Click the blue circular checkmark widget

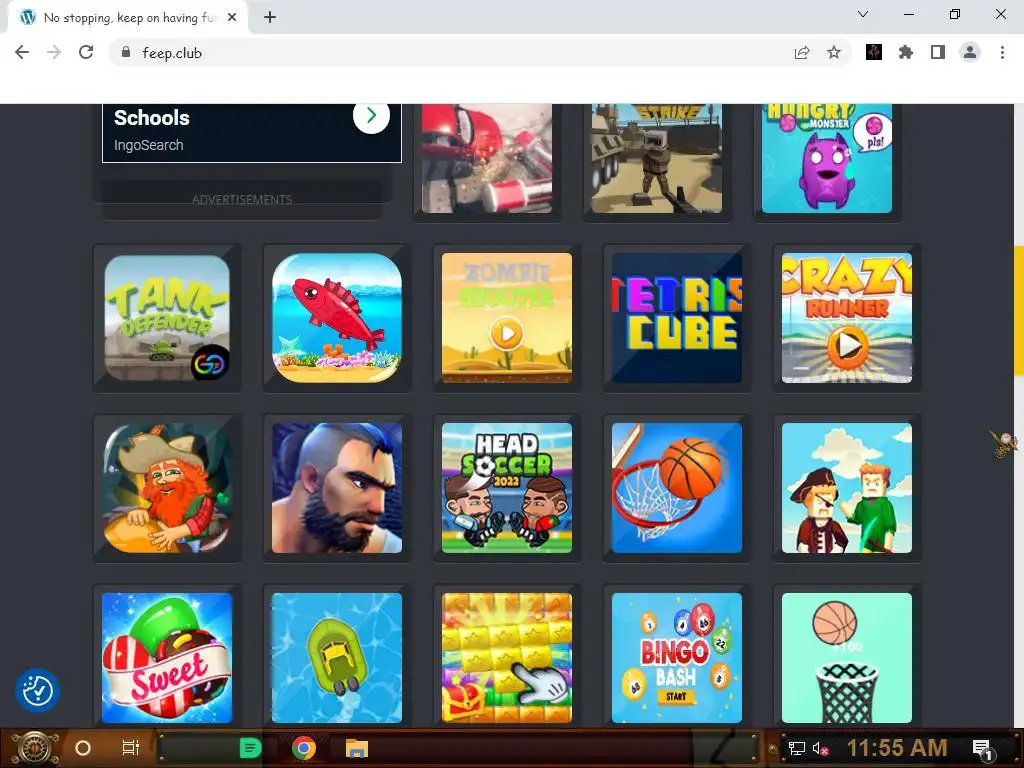pyautogui.click(x=38, y=690)
